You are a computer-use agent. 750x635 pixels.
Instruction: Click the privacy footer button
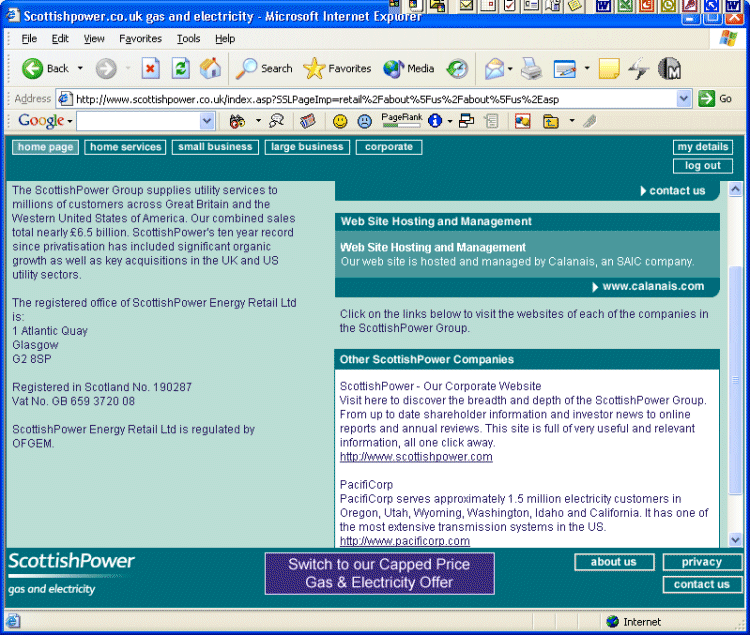pos(702,562)
